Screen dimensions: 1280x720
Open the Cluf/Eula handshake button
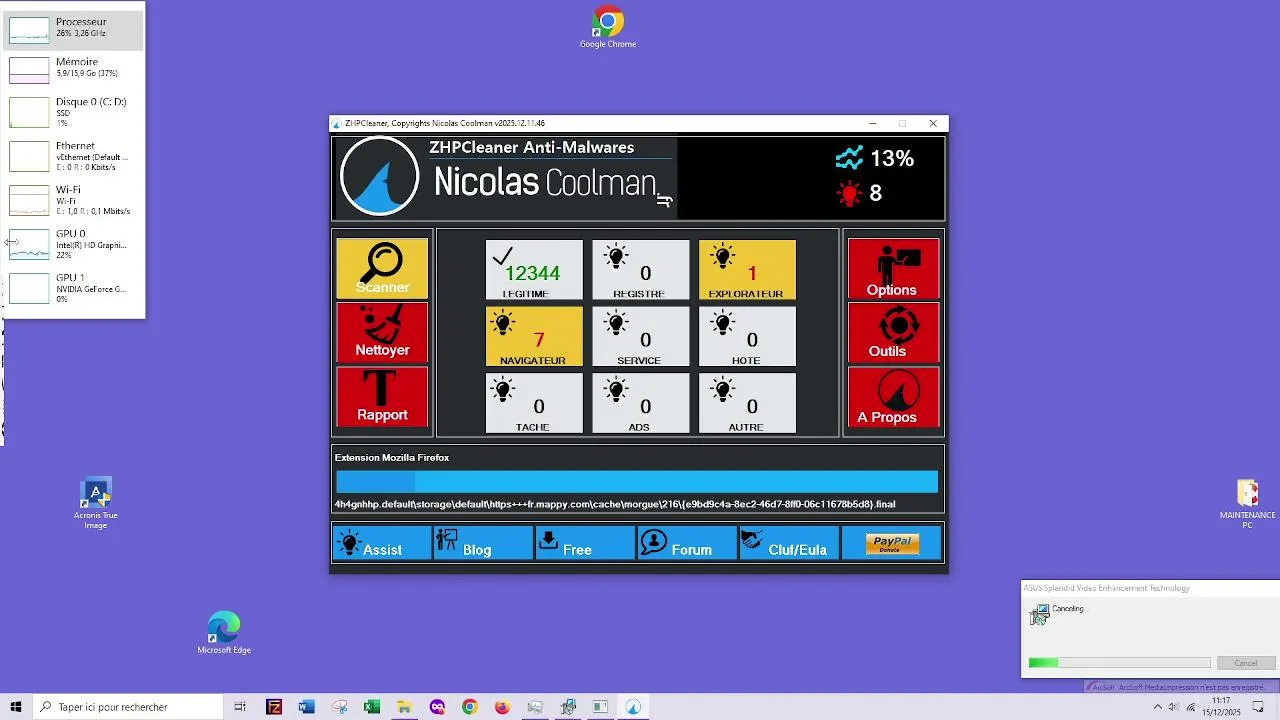pos(789,543)
